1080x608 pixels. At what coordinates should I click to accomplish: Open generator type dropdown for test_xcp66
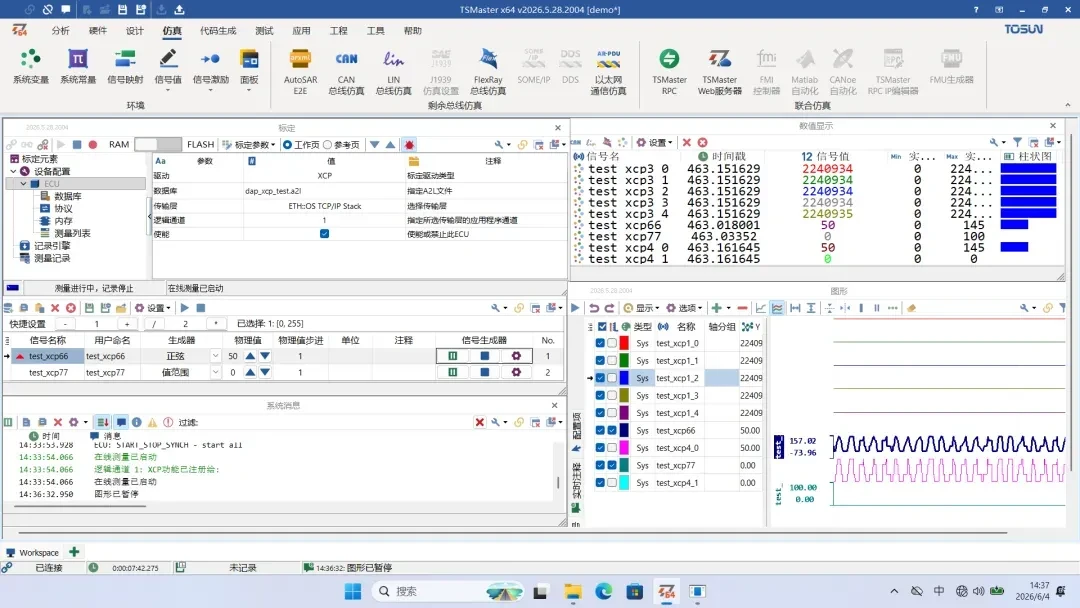(215, 356)
